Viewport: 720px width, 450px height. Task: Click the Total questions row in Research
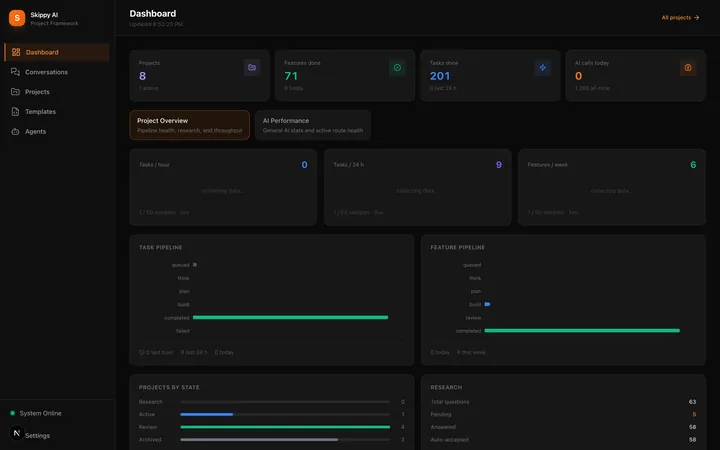563,402
